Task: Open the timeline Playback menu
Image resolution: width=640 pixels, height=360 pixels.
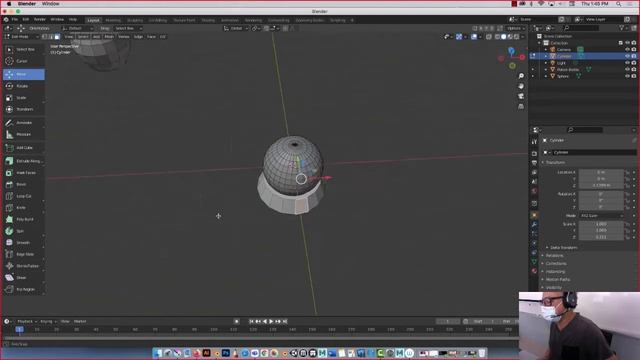Action: 27,322
